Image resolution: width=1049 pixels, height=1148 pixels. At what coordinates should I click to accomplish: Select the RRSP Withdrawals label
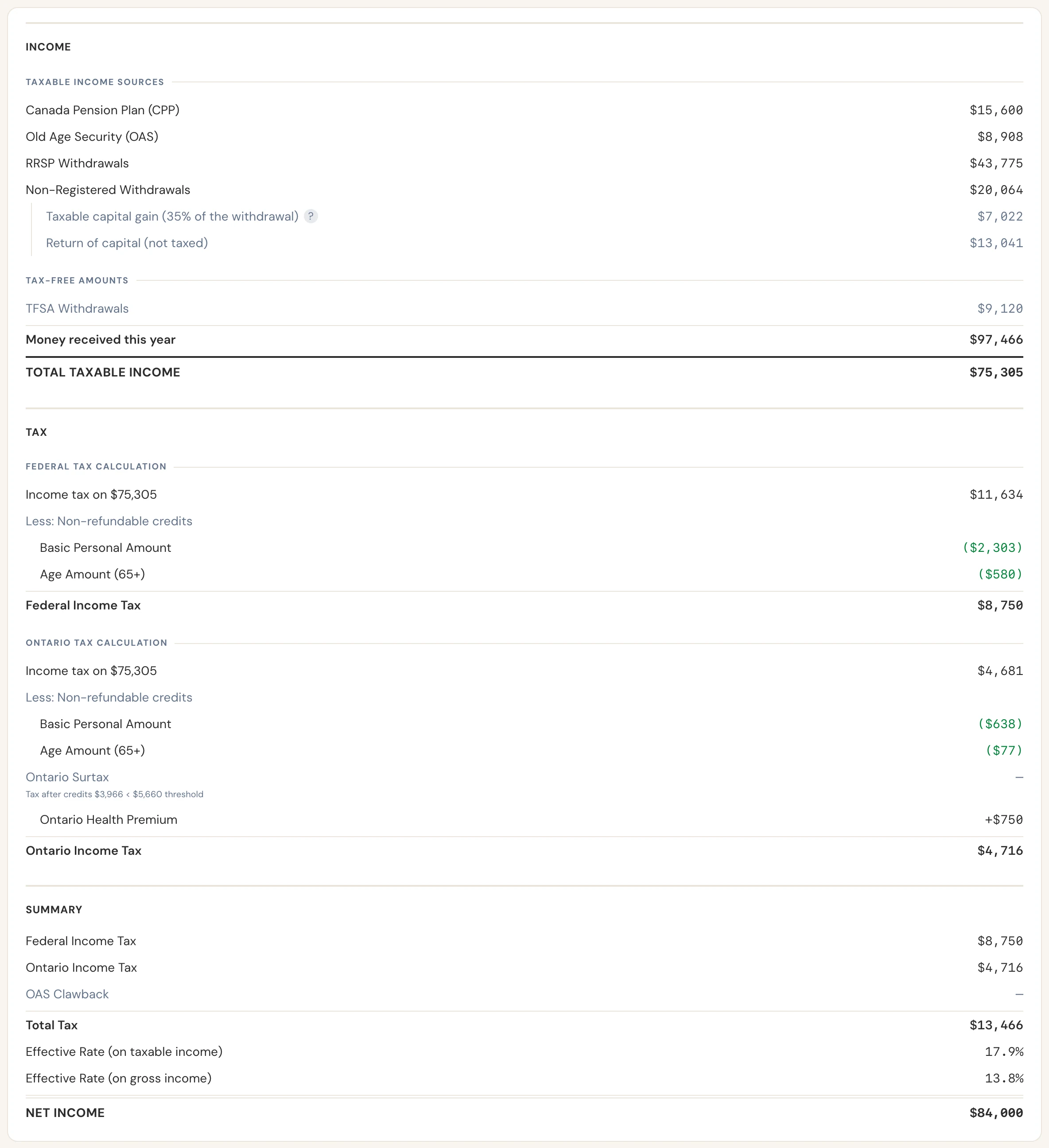77,163
